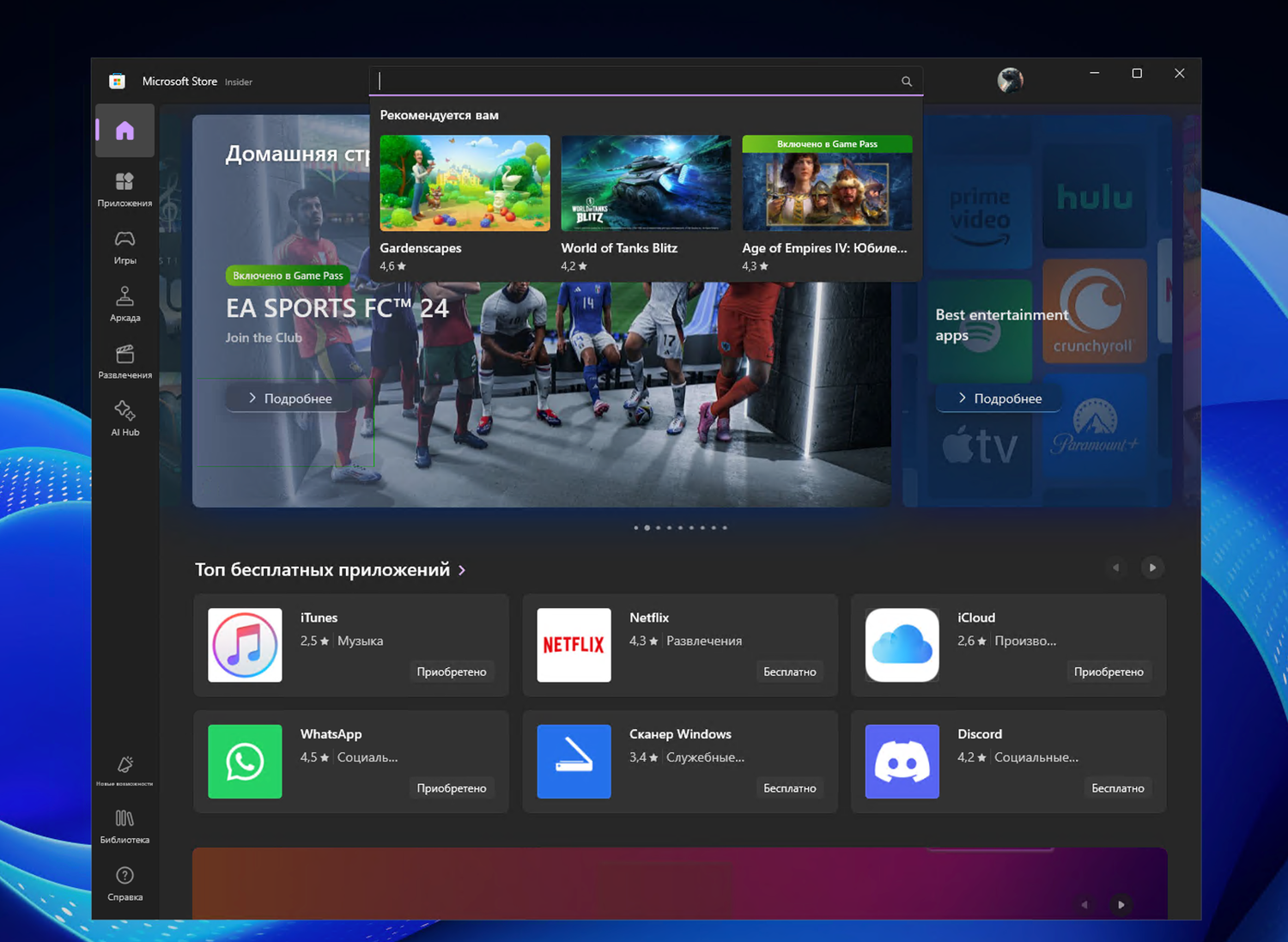Click the Discord app name
The image size is (1288, 942).
(x=980, y=734)
